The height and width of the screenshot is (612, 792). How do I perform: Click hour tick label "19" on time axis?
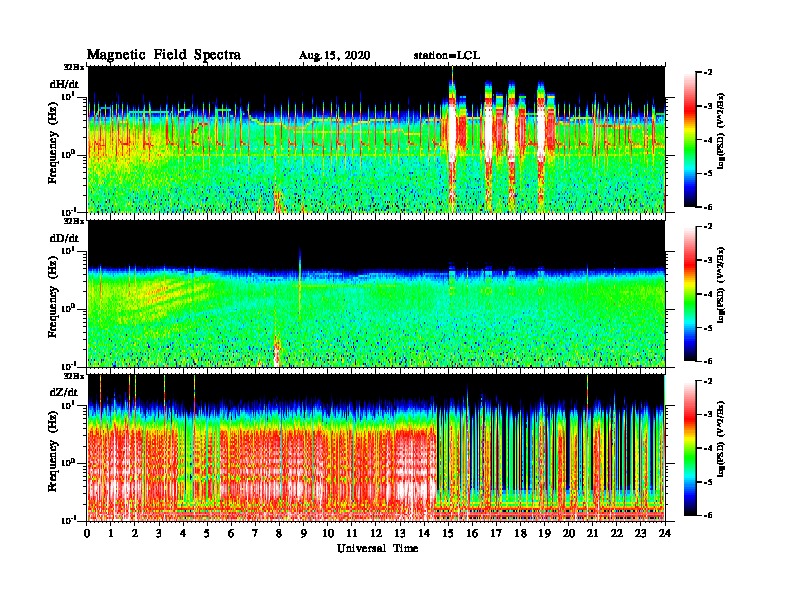[x=544, y=534]
